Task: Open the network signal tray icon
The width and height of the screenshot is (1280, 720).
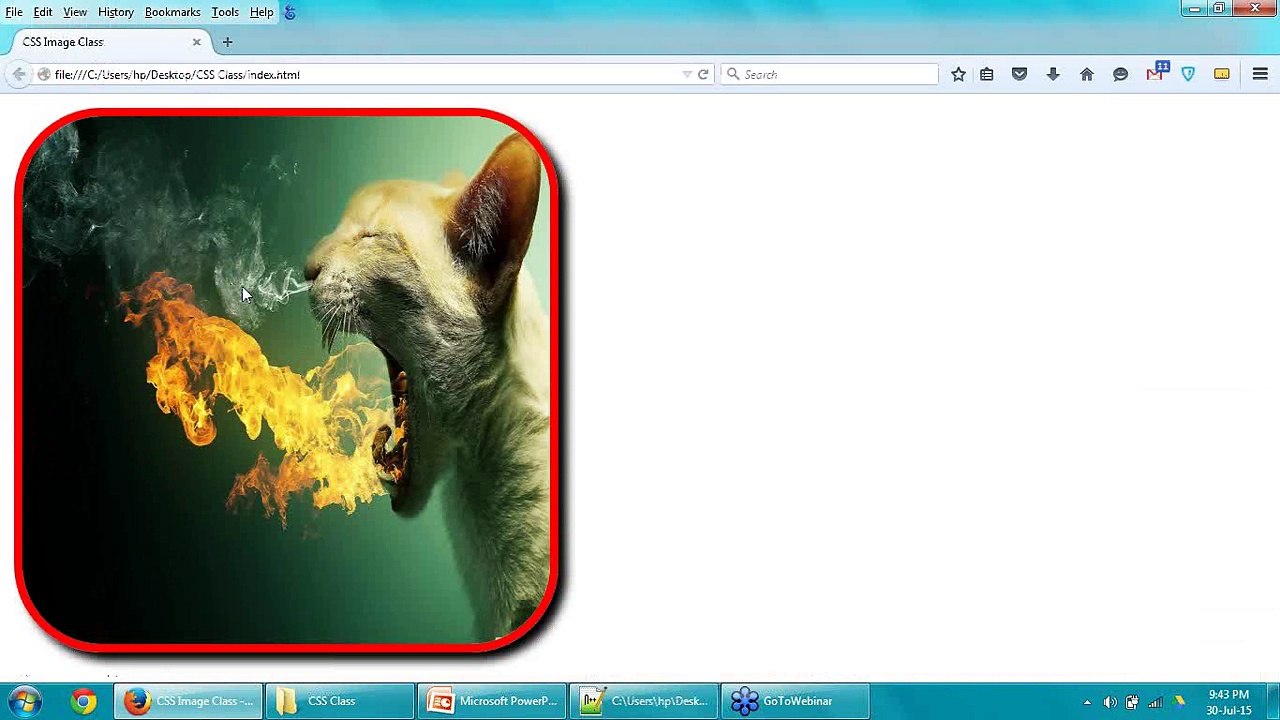Action: tap(1156, 702)
